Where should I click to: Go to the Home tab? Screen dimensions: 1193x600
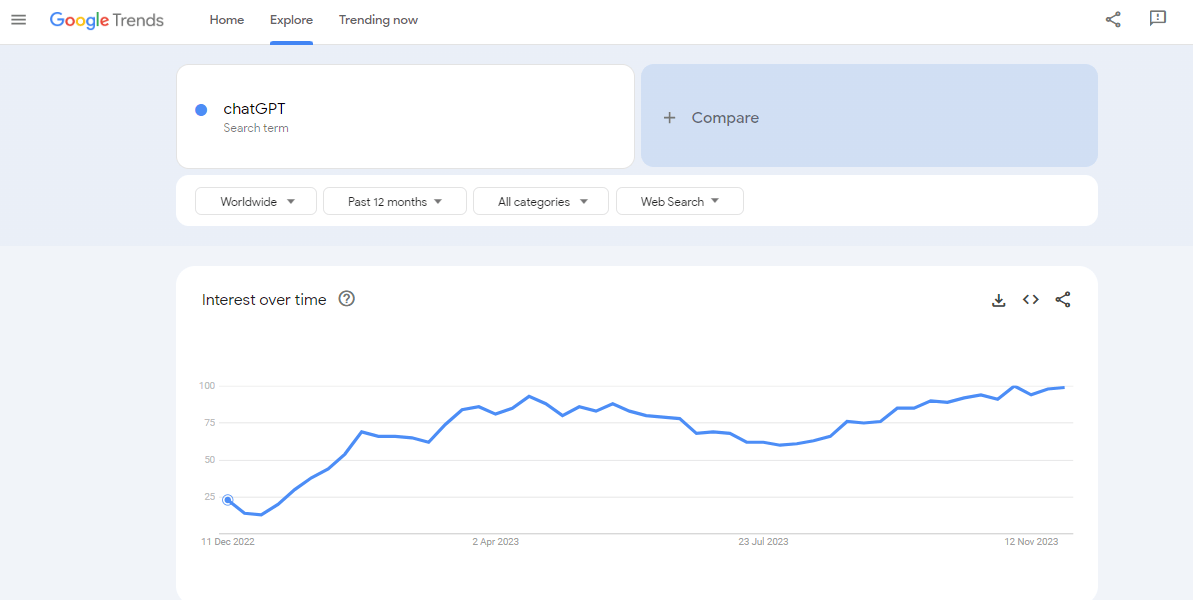[227, 21]
